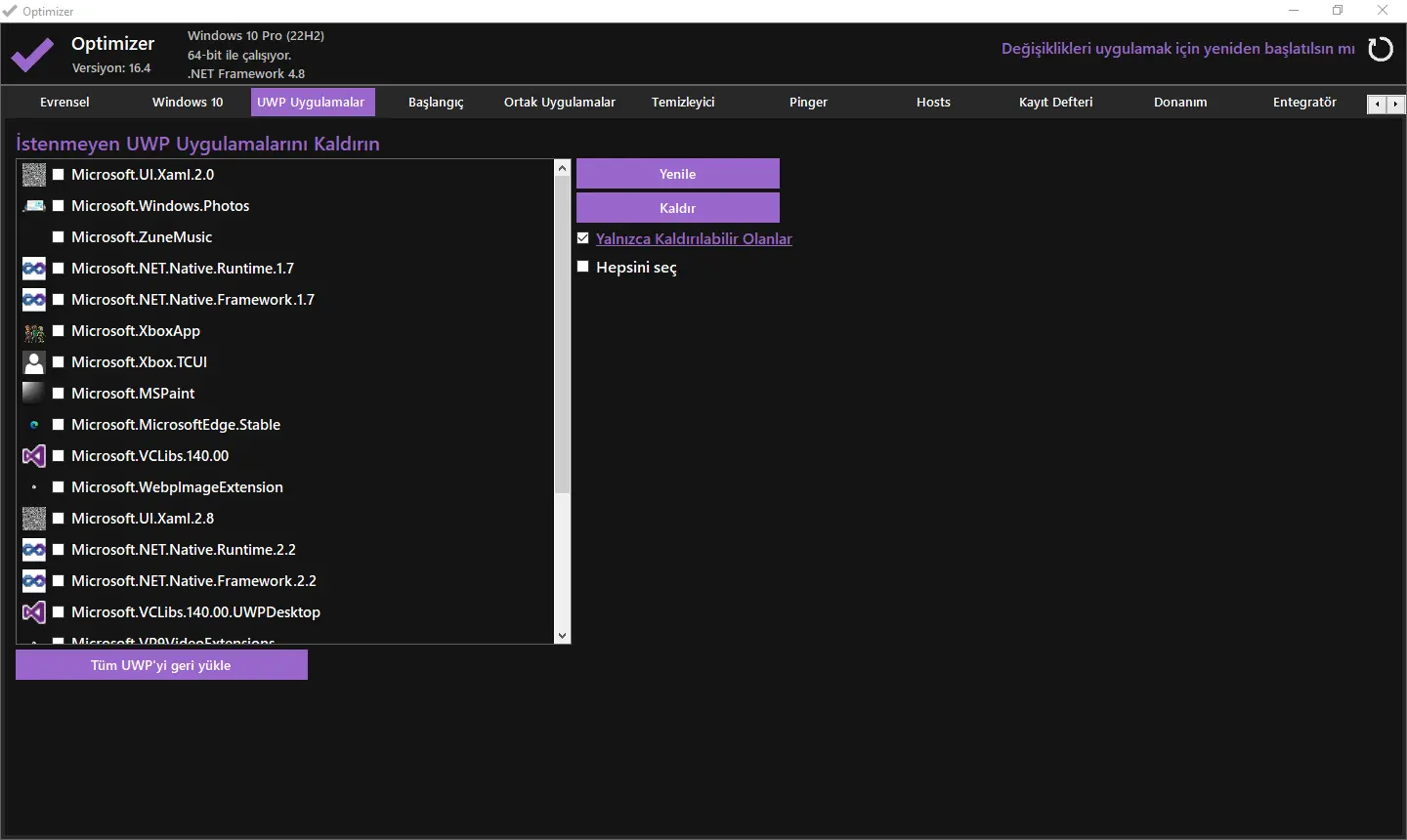Screen dimensions: 1407x840
Task: Click the Optimizer title bar app icon
Action: (x=10, y=11)
